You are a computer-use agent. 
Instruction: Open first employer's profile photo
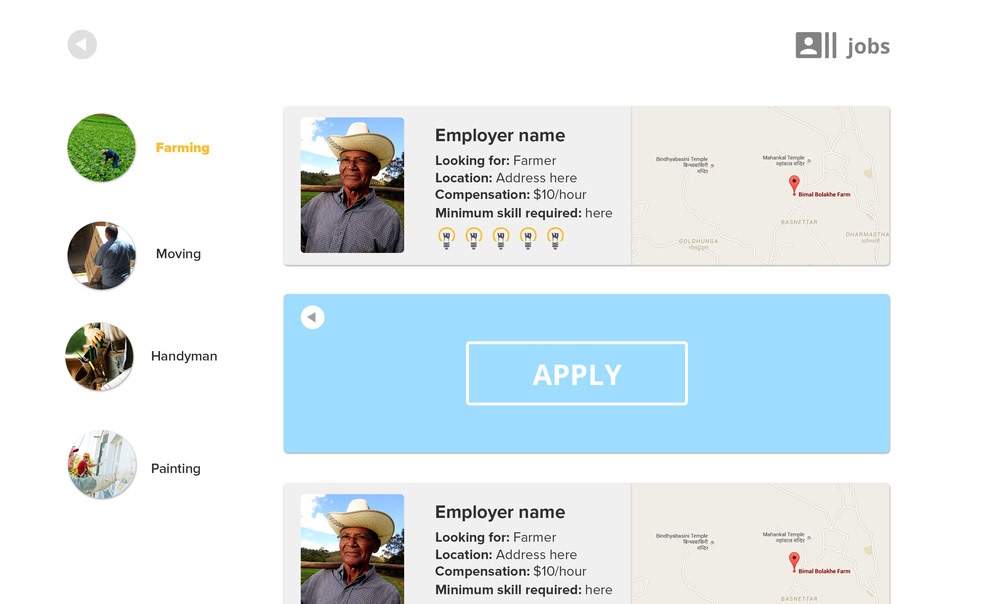(x=352, y=185)
